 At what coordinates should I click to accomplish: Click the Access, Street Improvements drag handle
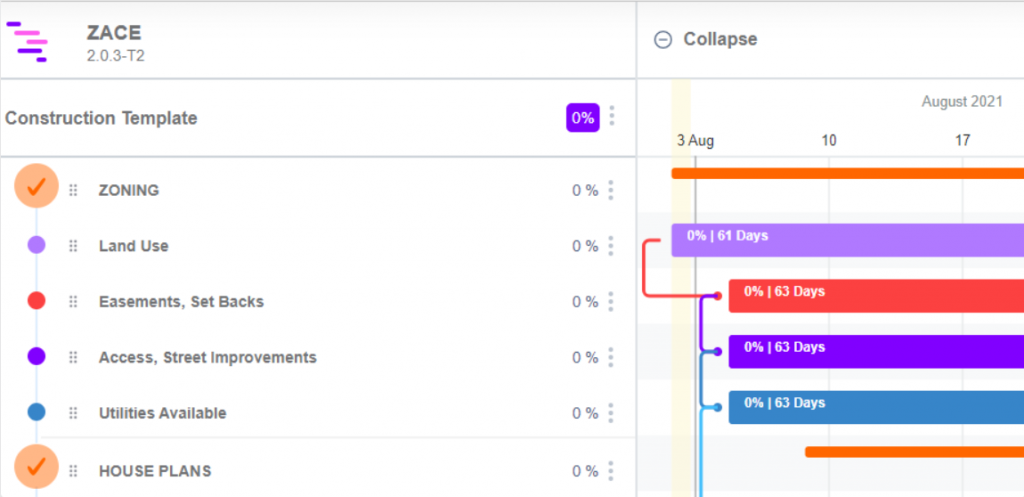73,357
